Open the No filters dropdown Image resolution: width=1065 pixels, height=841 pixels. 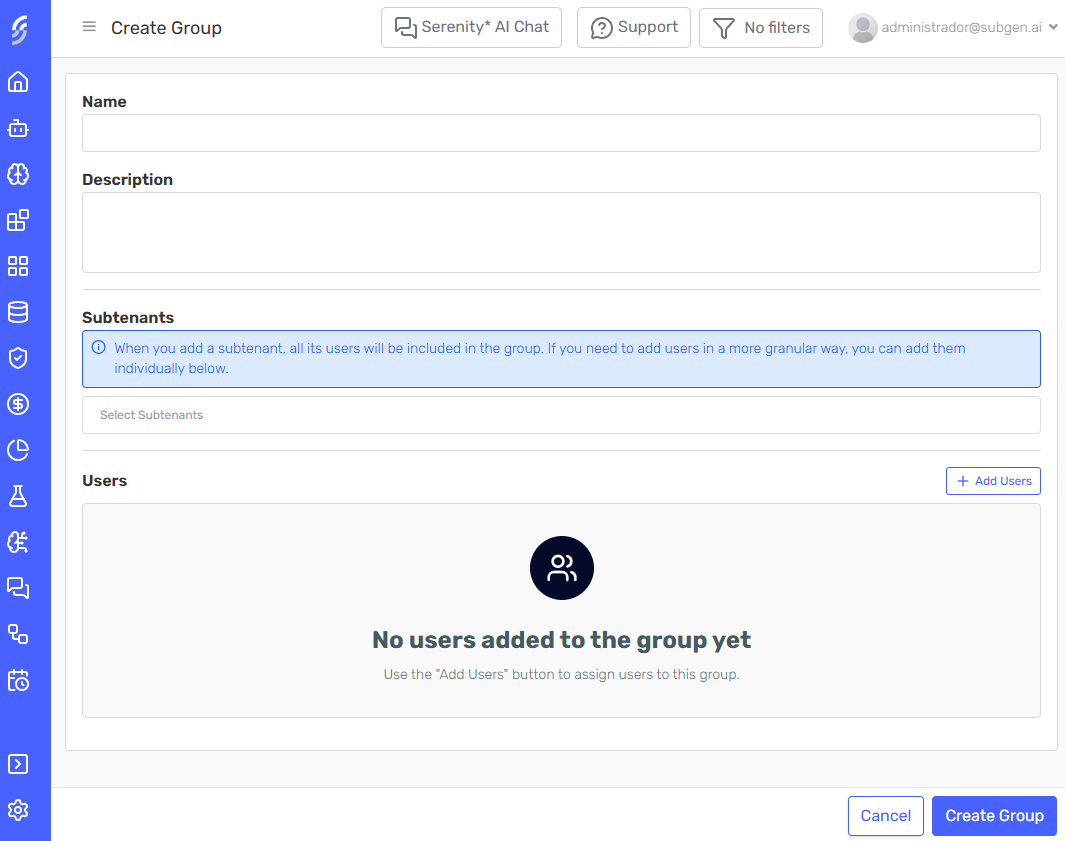pos(761,27)
